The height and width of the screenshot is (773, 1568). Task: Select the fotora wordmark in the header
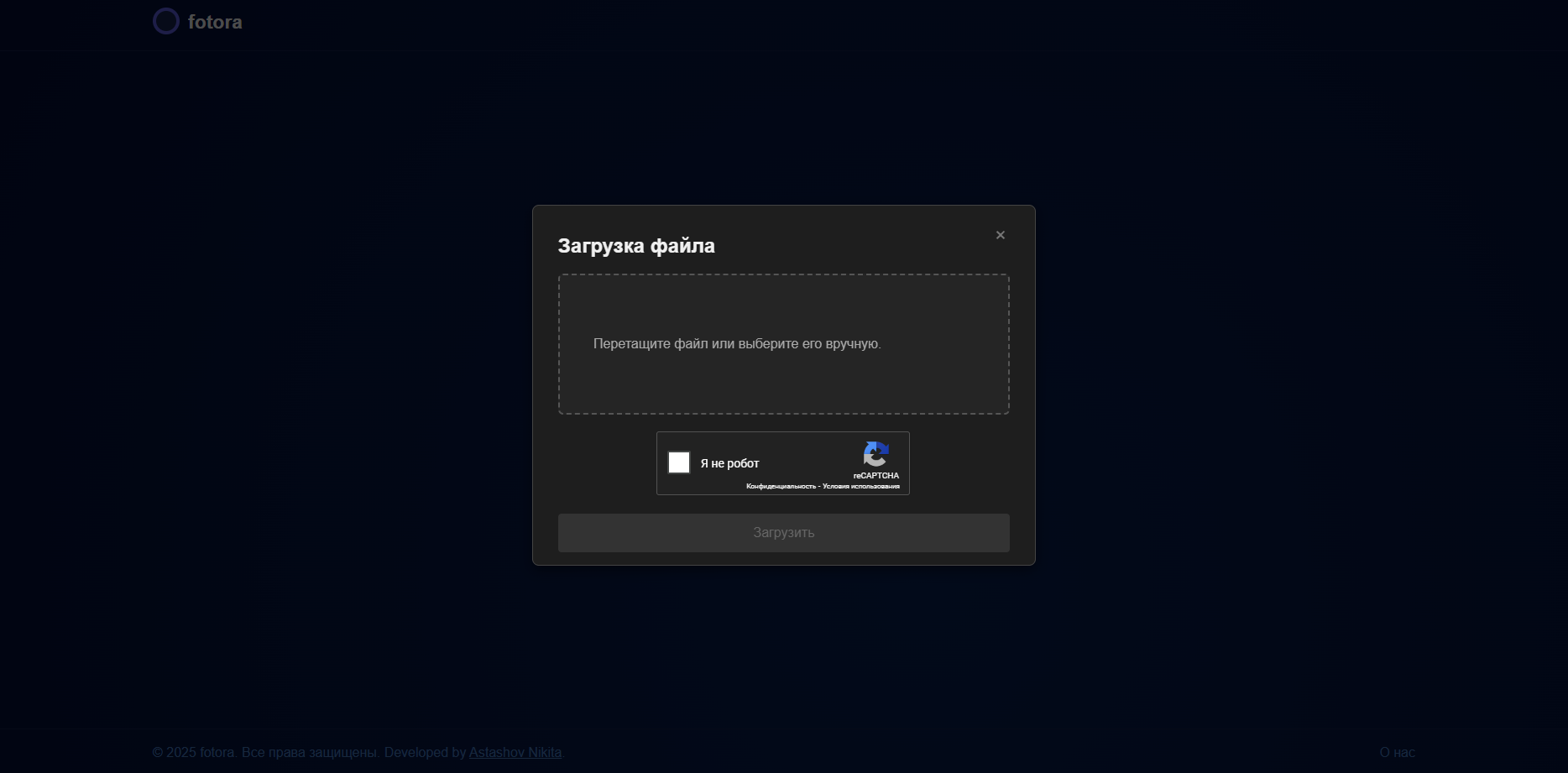[x=216, y=22]
